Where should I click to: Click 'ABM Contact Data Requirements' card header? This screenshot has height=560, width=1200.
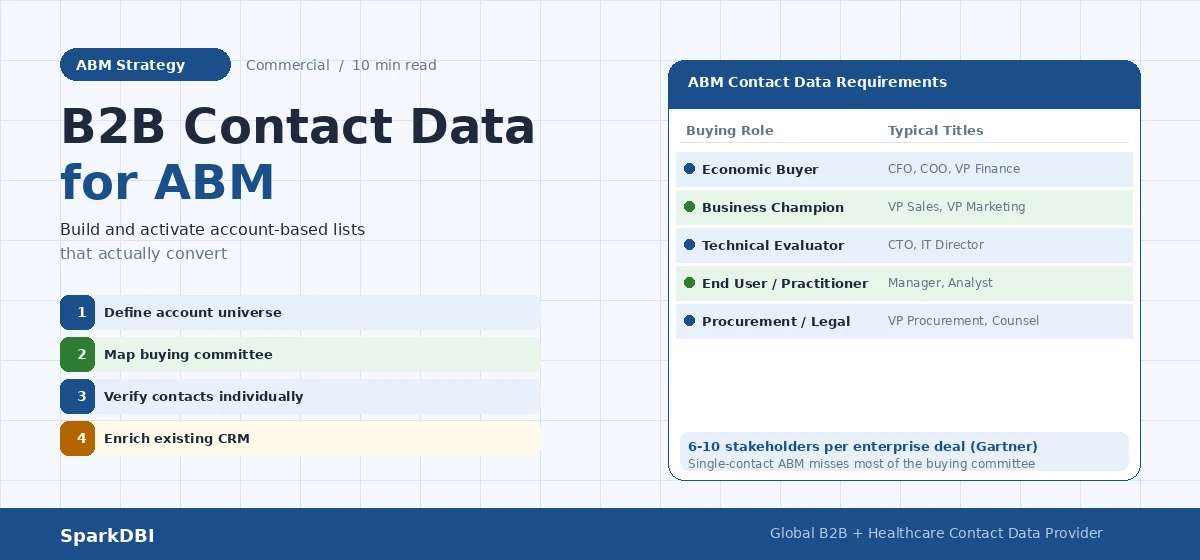[904, 84]
